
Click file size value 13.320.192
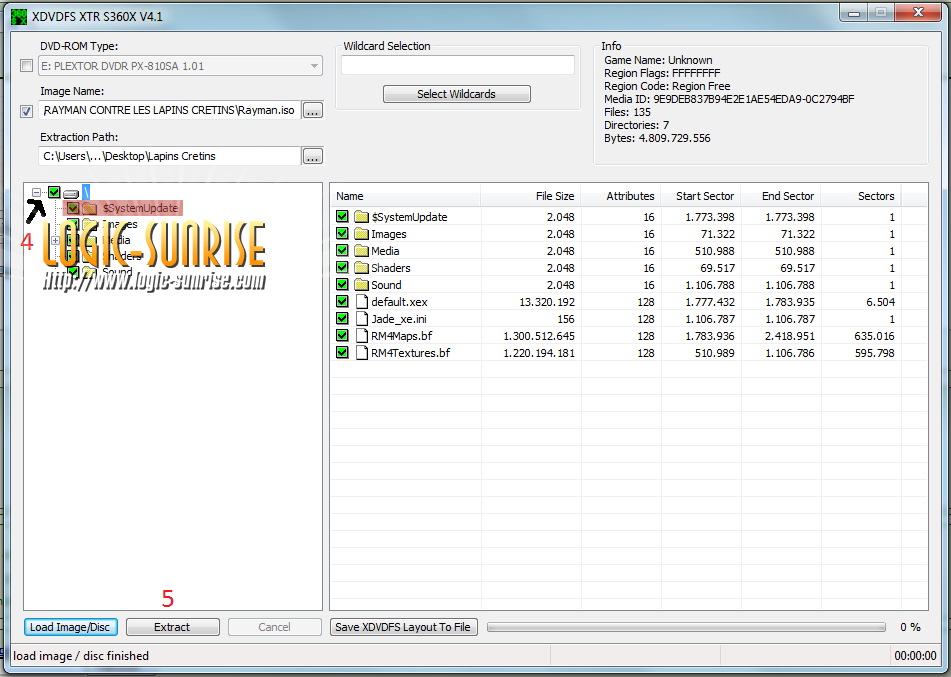(546, 301)
